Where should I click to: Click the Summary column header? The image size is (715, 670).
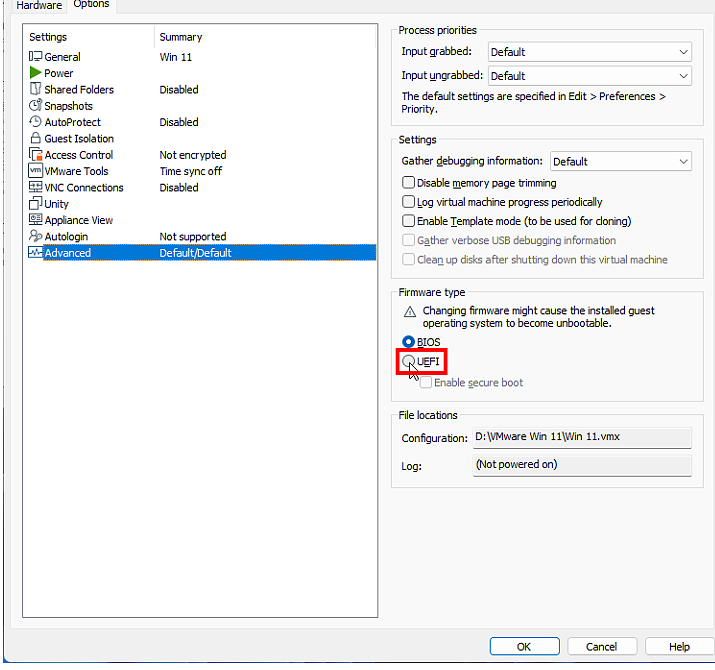(x=181, y=37)
